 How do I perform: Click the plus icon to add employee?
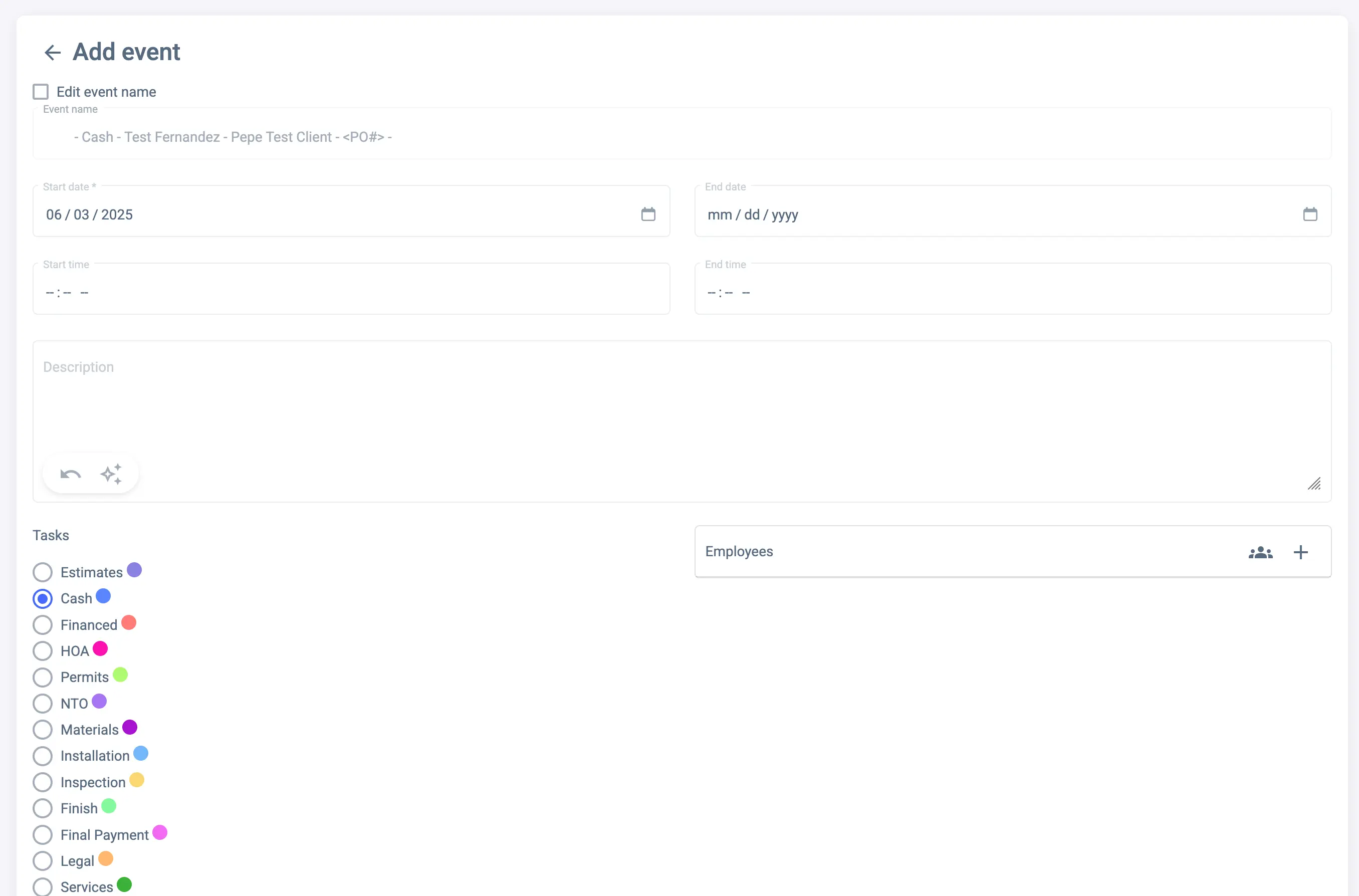[x=1301, y=553]
